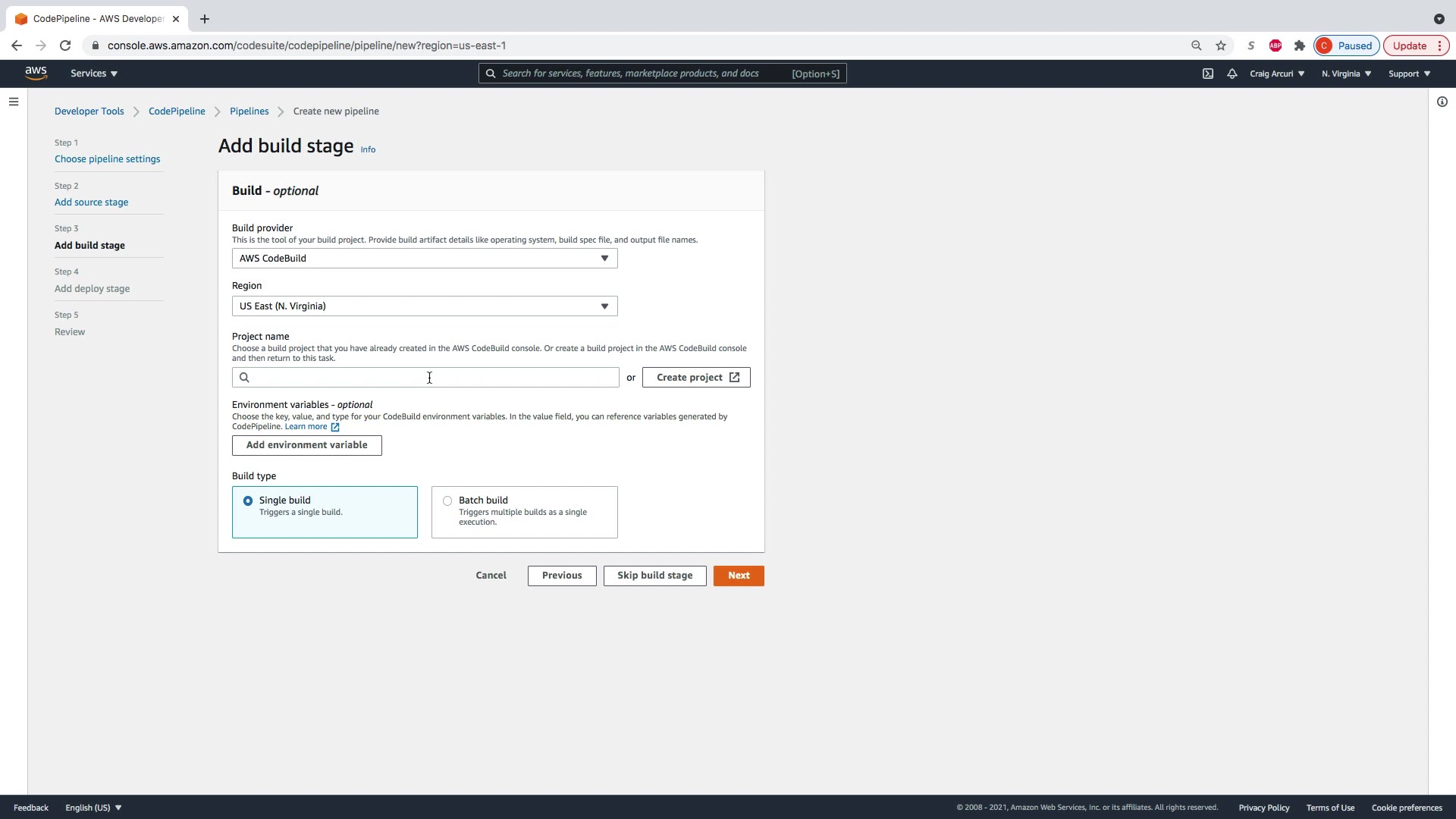Open notifications bell icon

1232,74
